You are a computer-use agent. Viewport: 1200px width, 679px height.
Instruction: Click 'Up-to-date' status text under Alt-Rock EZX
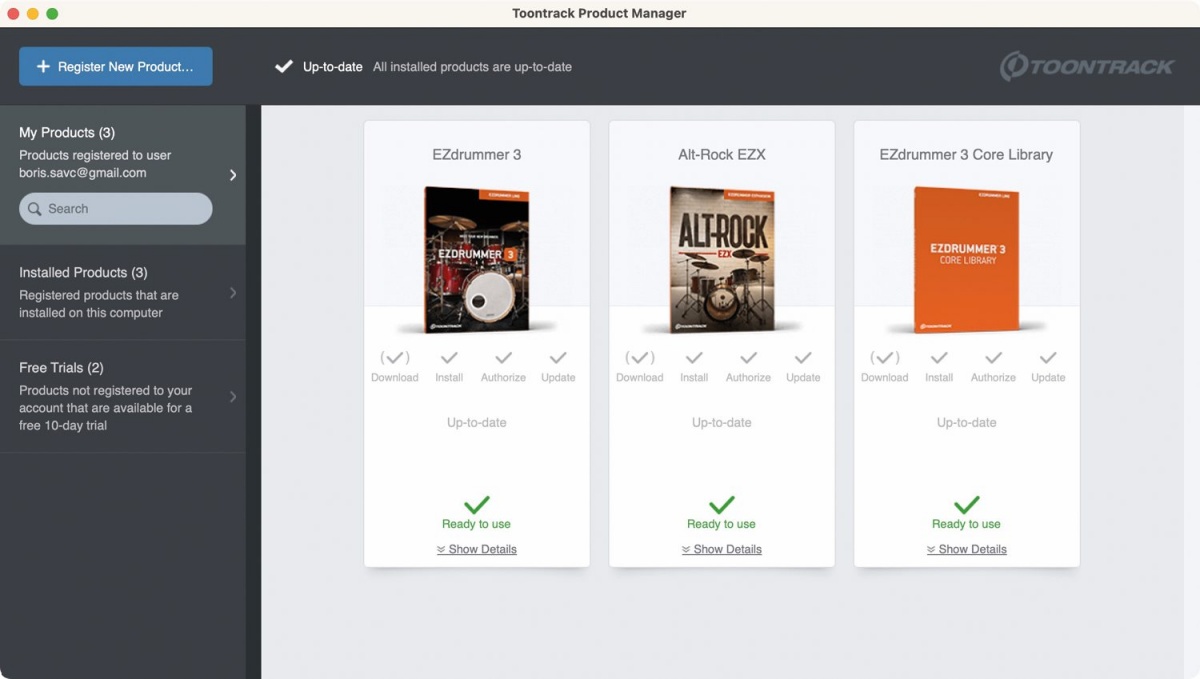722,422
